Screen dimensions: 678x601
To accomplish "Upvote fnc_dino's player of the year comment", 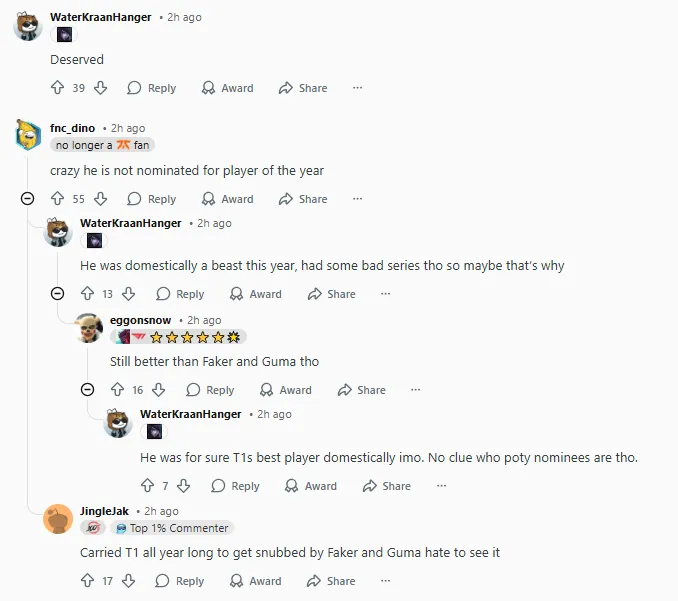I will (58, 199).
